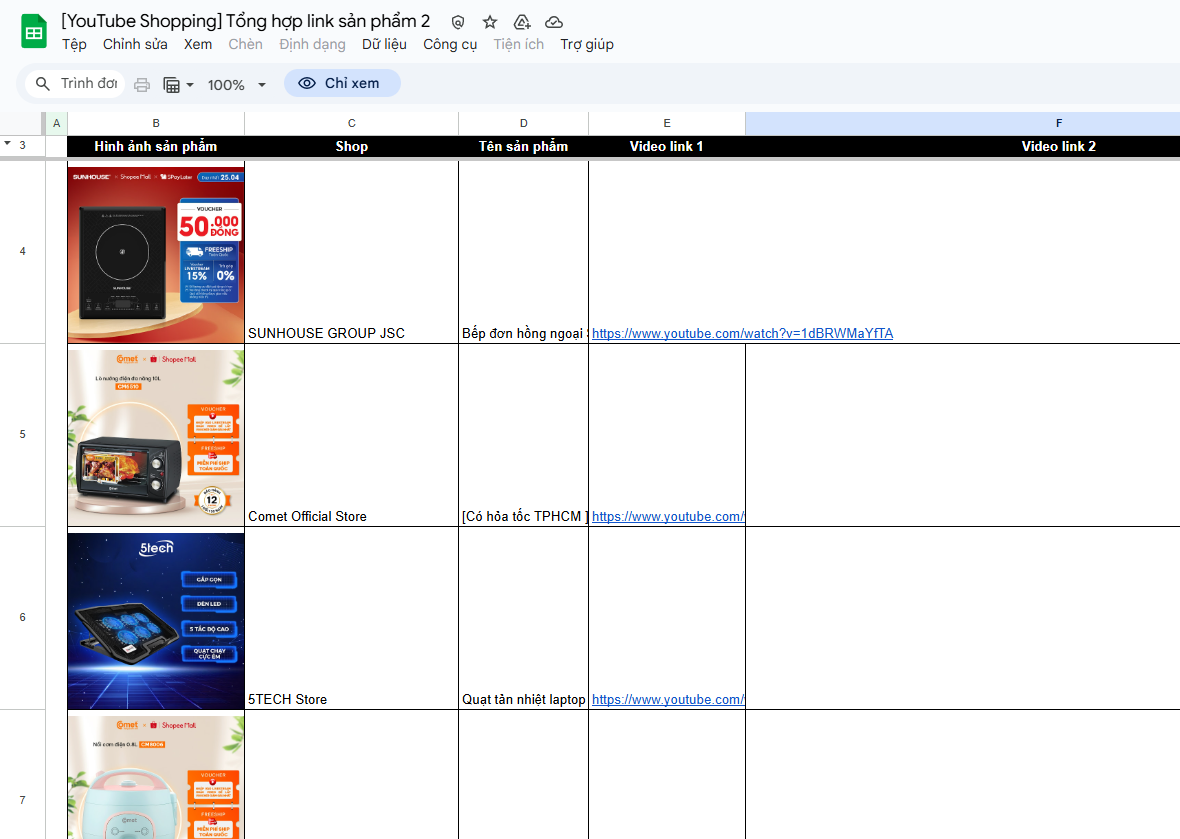1180x839 pixels.
Task: Open the filter views table icon
Action: click(x=172, y=85)
